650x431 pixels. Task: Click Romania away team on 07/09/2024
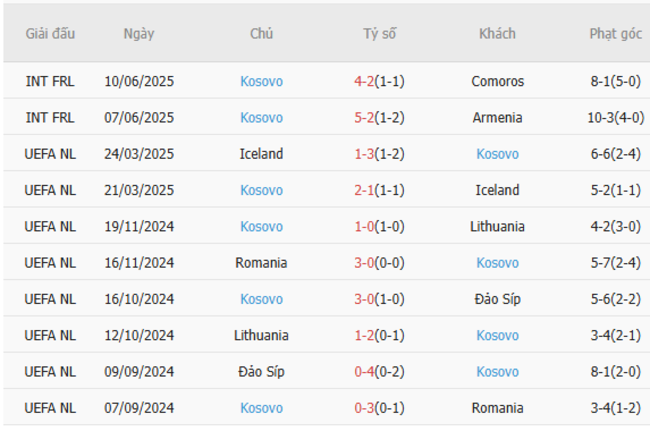coord(497,407)
